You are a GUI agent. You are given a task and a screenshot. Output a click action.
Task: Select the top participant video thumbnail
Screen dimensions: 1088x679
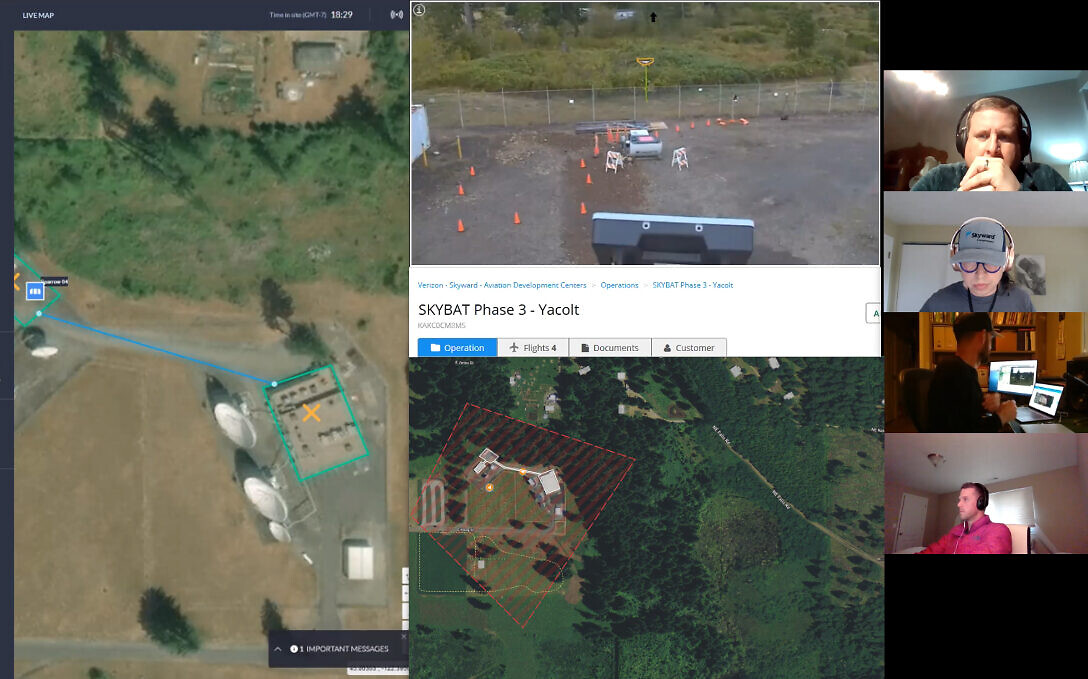[x=985, y=130]
